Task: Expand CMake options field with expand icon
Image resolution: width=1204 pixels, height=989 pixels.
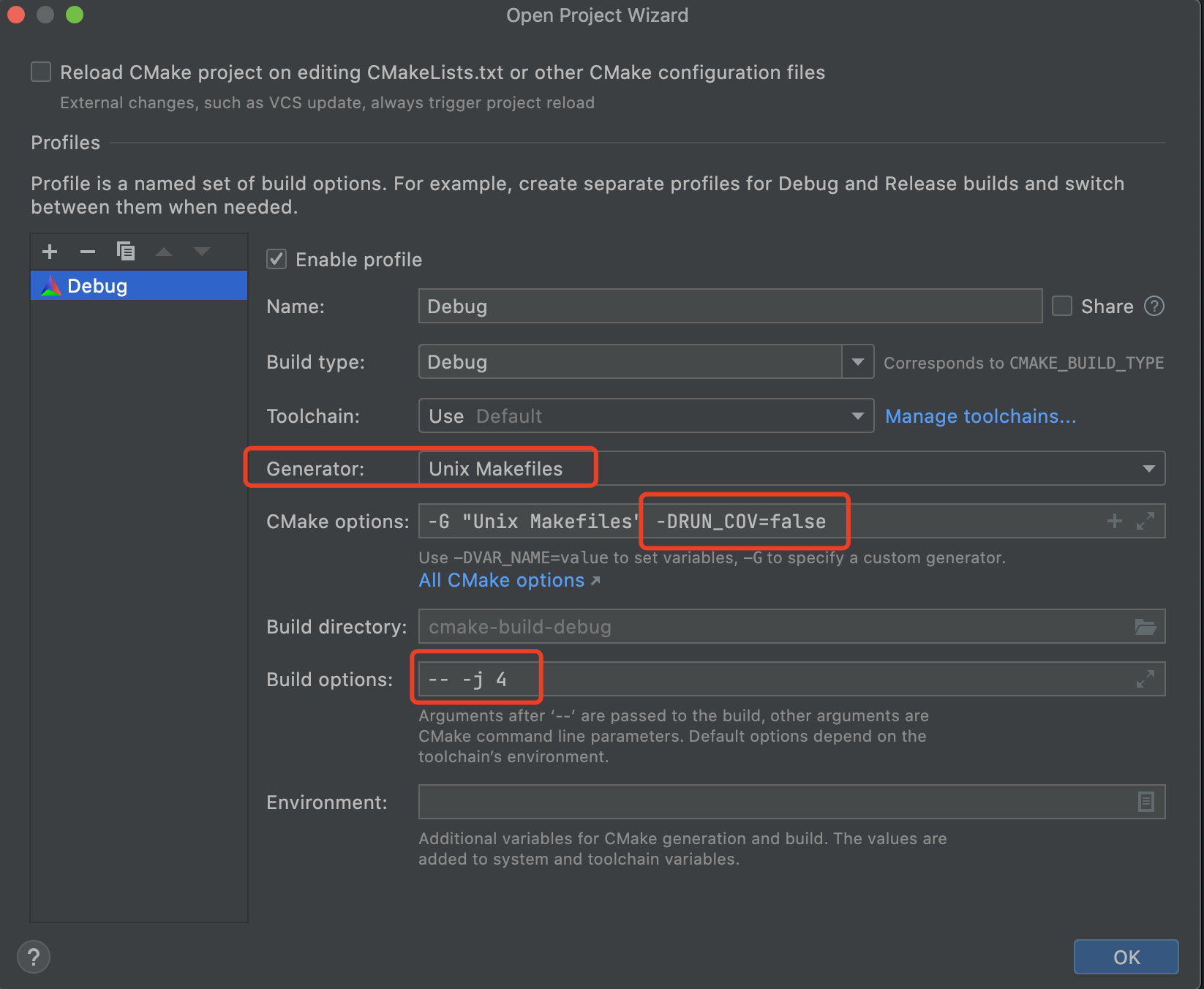Action: point(1145,521)
